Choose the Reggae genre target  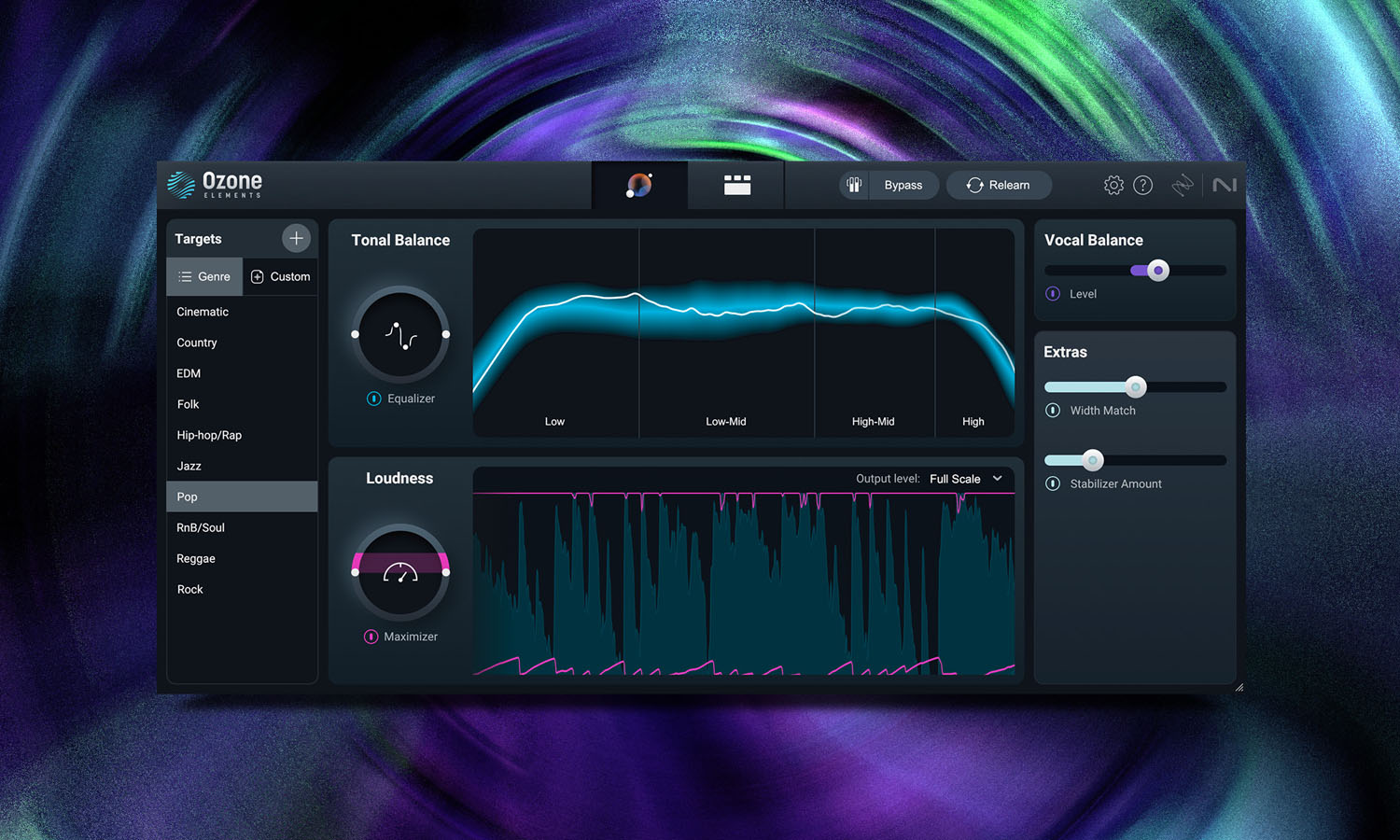pyautogui.click(x=242, y=558)
